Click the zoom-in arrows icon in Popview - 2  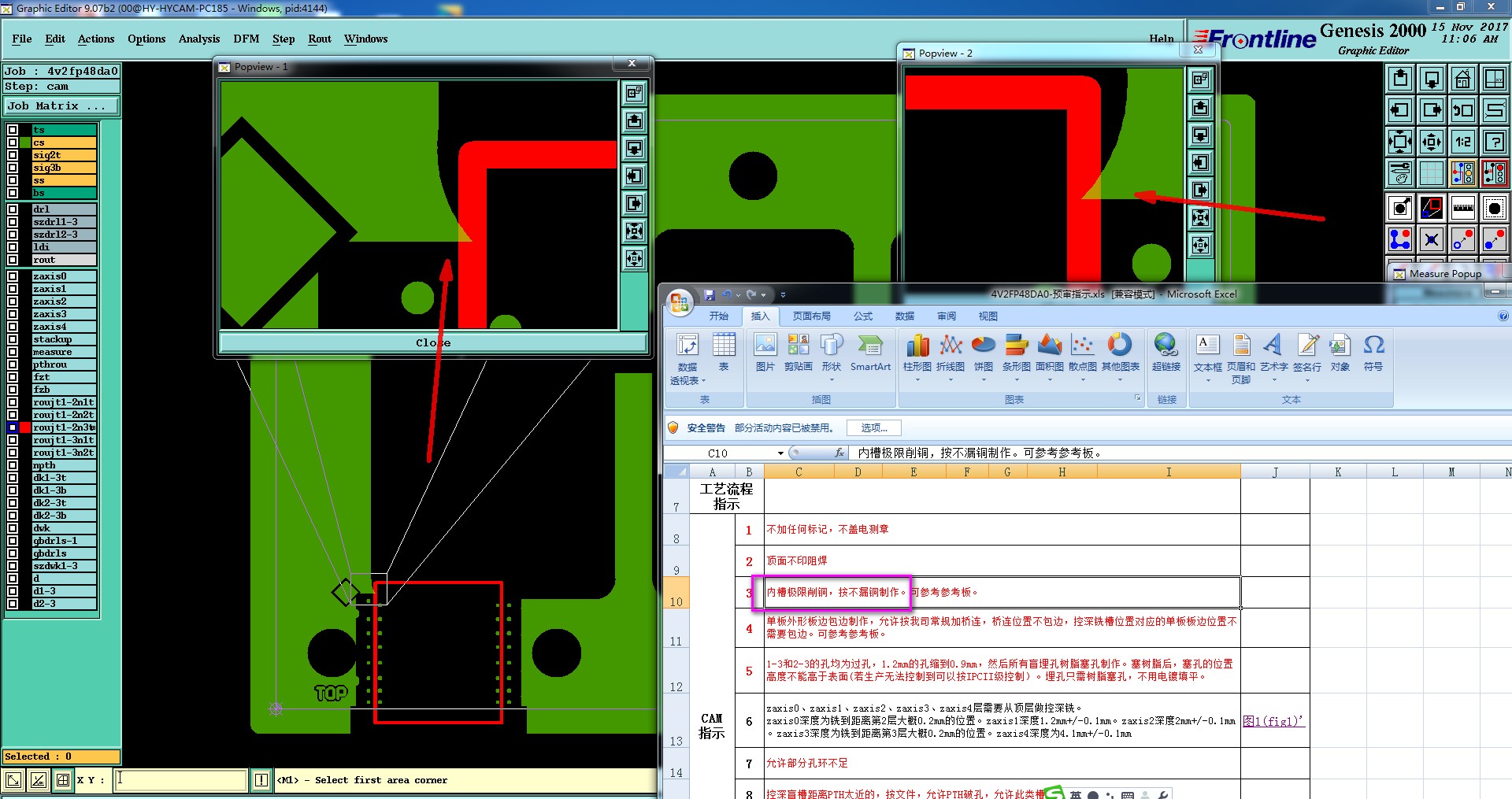[x=1200, y=245]
